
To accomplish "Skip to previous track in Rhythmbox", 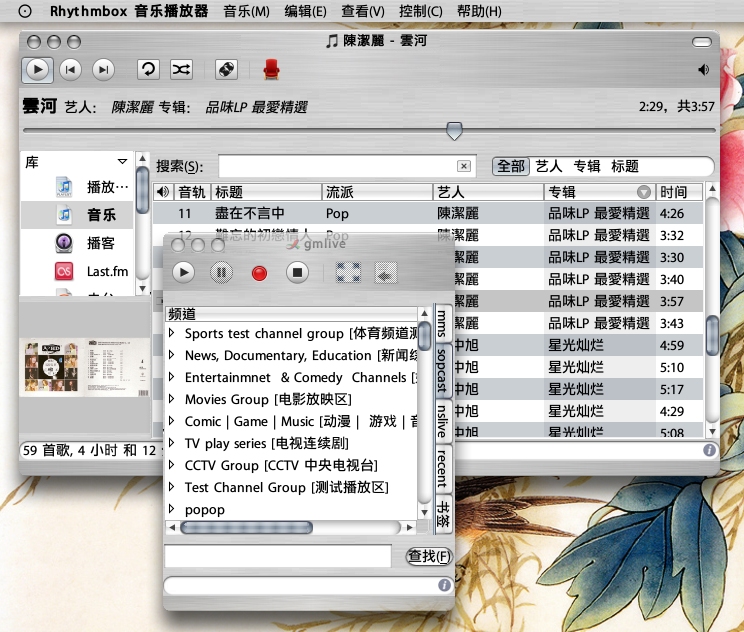I will [70, 70].
